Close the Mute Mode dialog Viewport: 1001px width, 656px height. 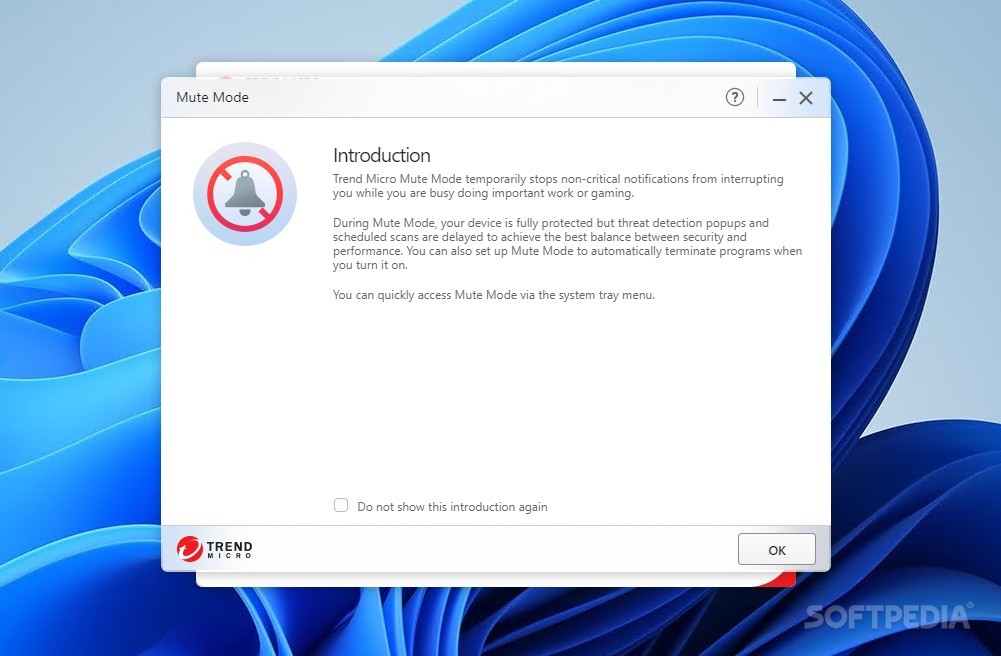click(x=806, y=98)
